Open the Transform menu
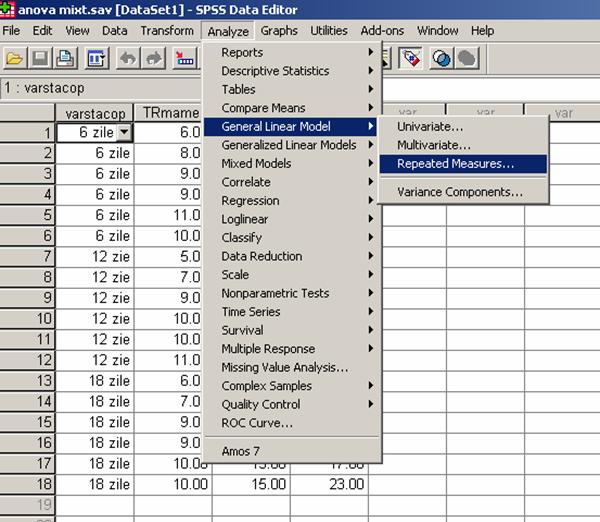The image size is (600, 522). (167, 31)
